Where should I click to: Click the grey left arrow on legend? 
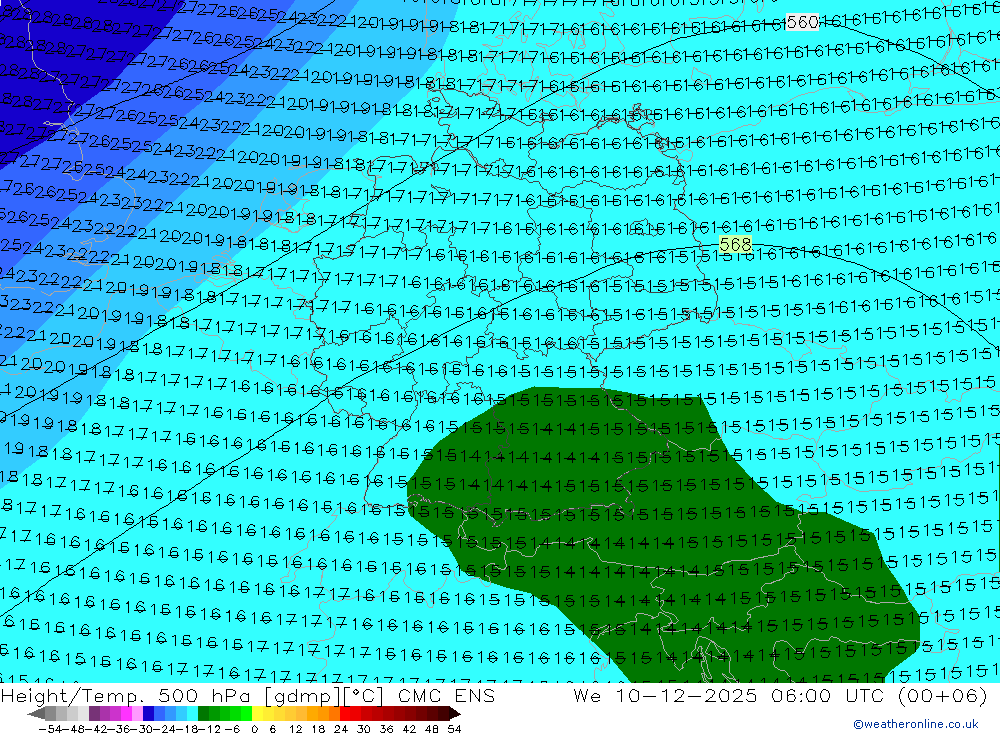pos(36,714)
